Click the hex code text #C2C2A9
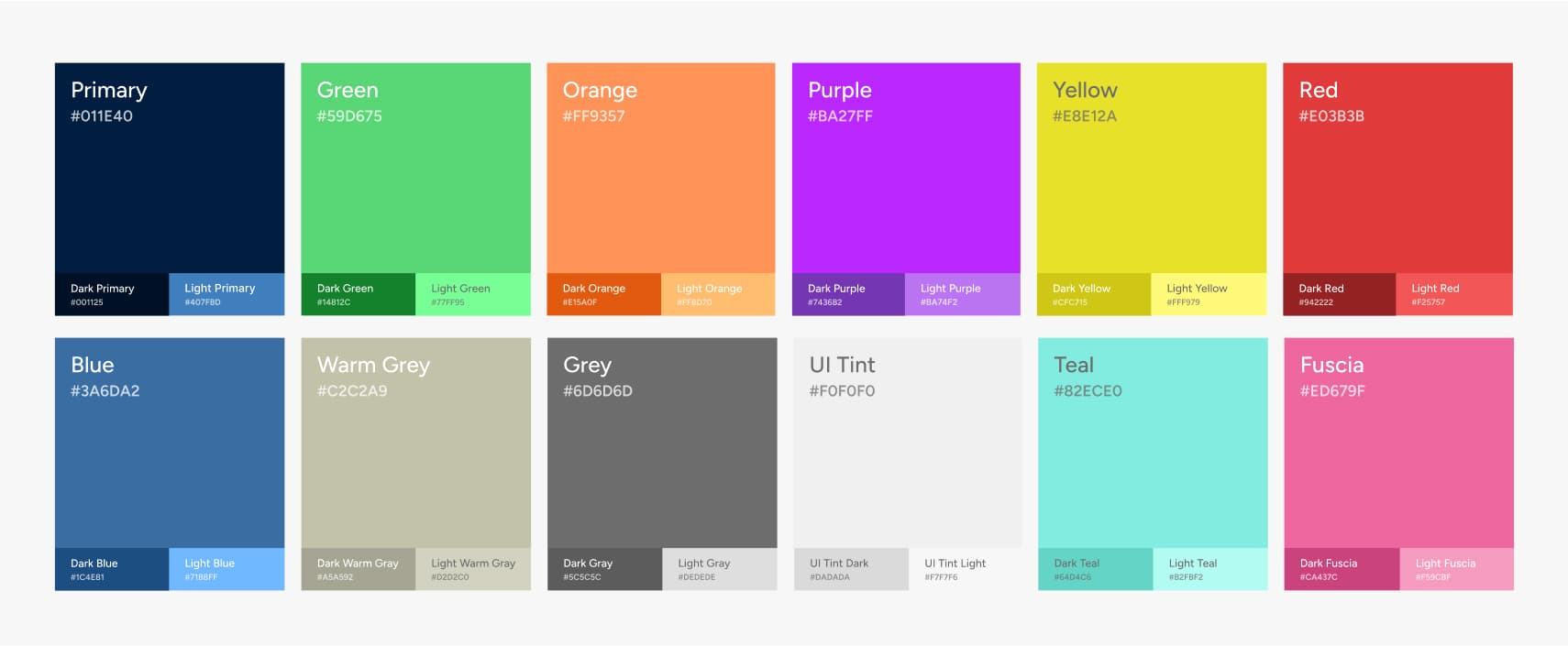 tap(352, 391)
